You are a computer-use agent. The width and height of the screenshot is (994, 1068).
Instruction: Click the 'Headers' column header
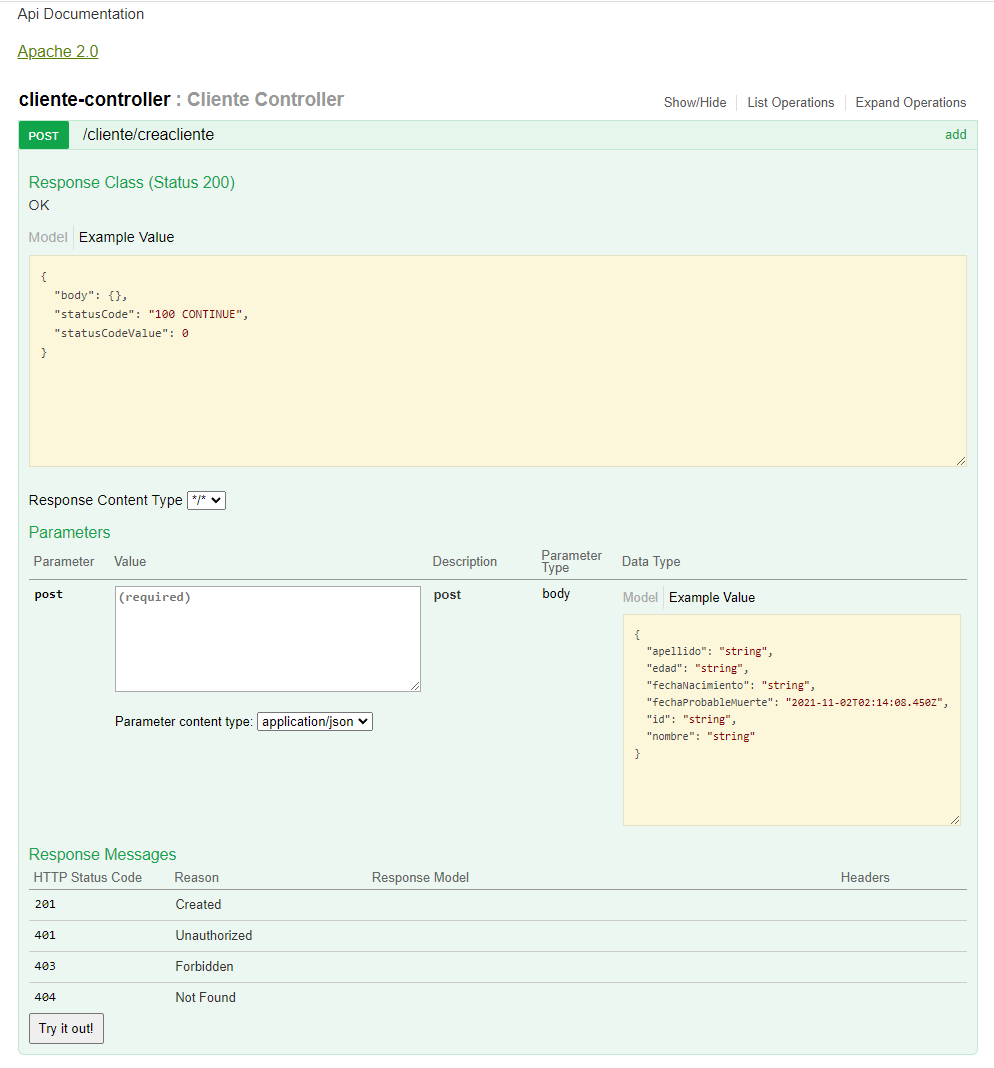(x=865, y=877)
